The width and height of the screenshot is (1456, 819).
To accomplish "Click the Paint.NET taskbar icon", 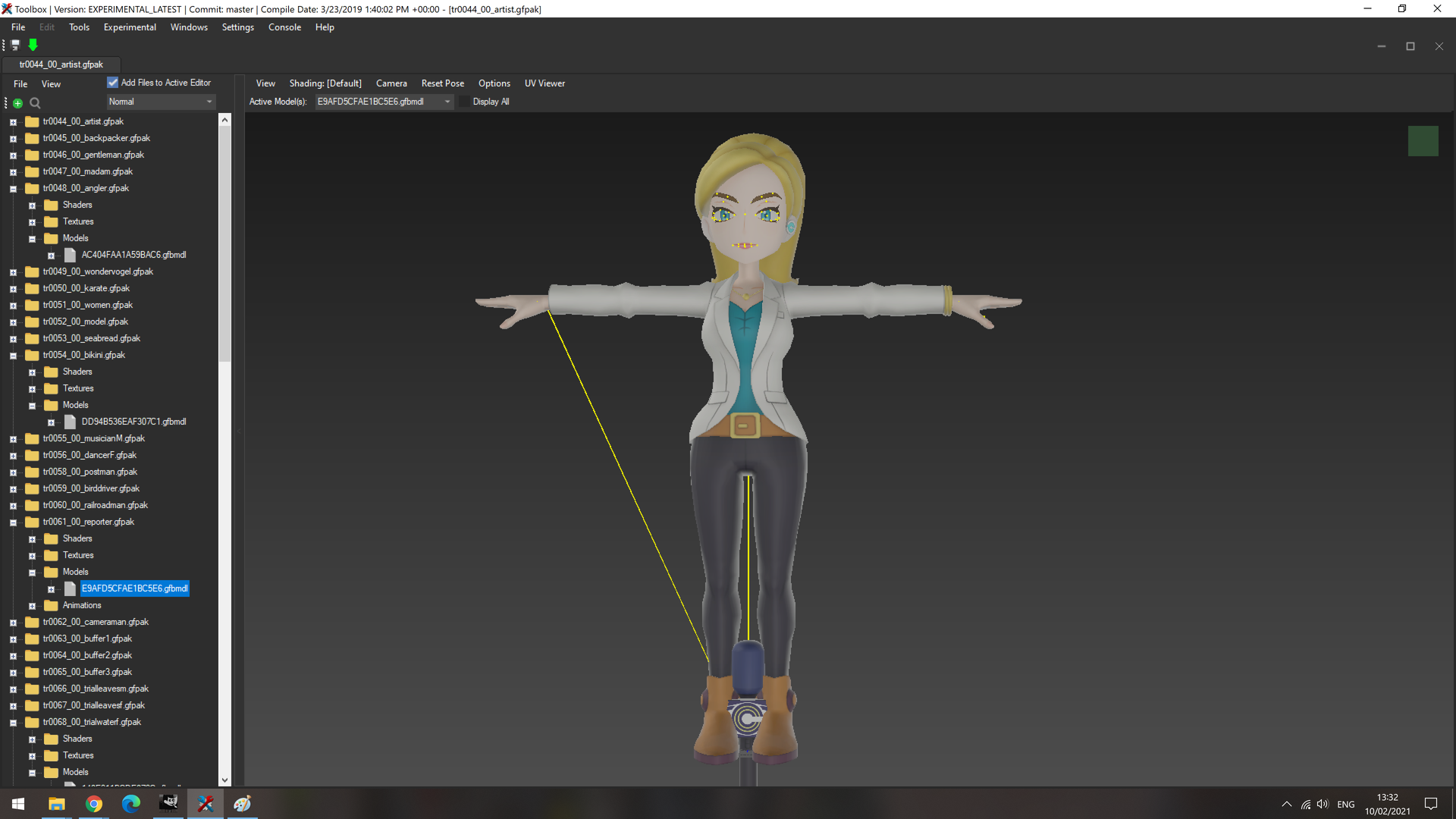I will pos(243,804).
